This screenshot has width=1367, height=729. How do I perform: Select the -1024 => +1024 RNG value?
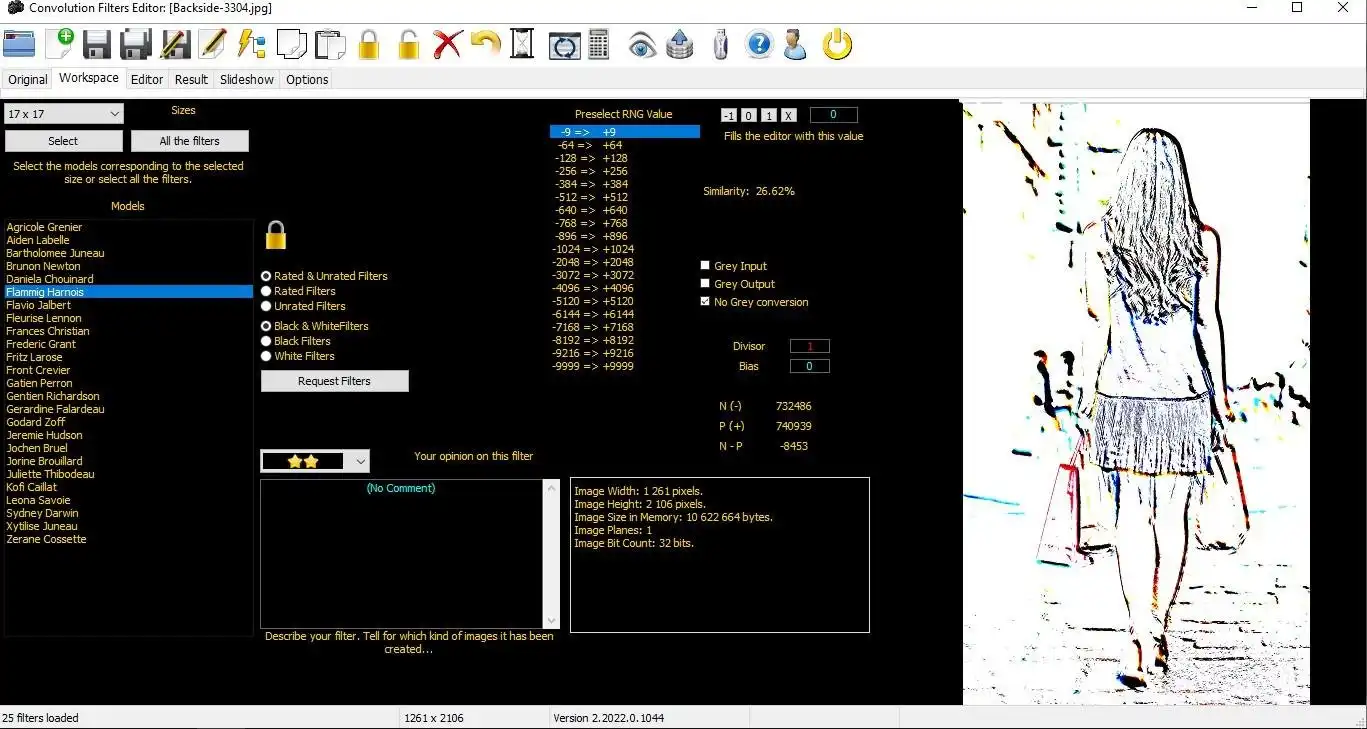click(x=625, y=249)
